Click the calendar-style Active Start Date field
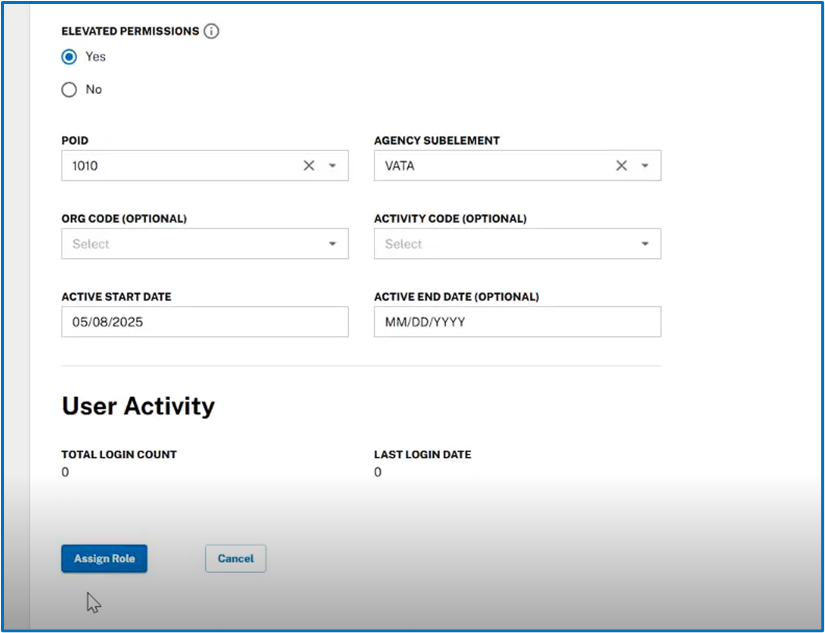Viewport: 825px width, 633px height. 150,321
